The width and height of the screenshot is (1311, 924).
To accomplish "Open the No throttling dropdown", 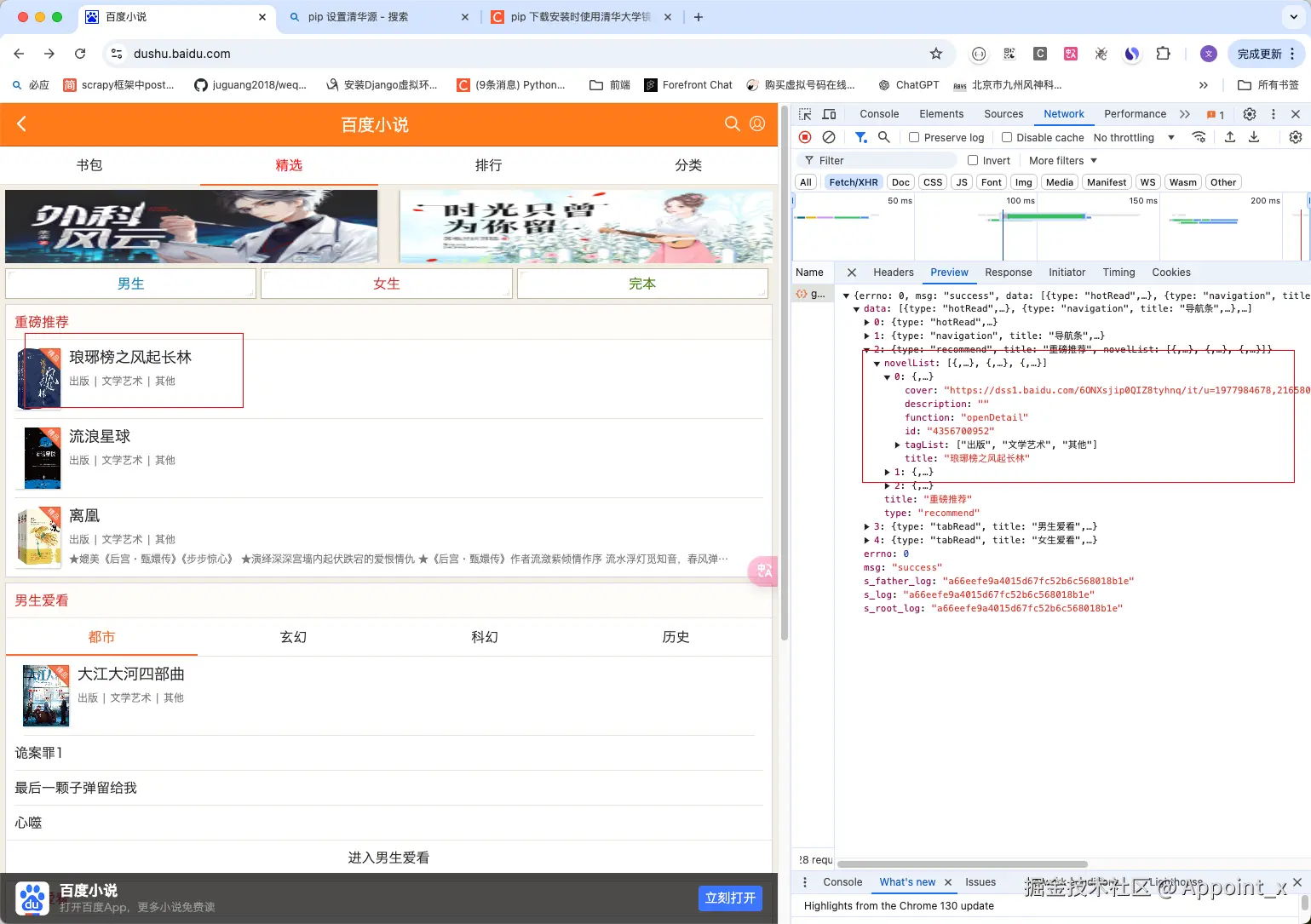I will [1134, 137].
